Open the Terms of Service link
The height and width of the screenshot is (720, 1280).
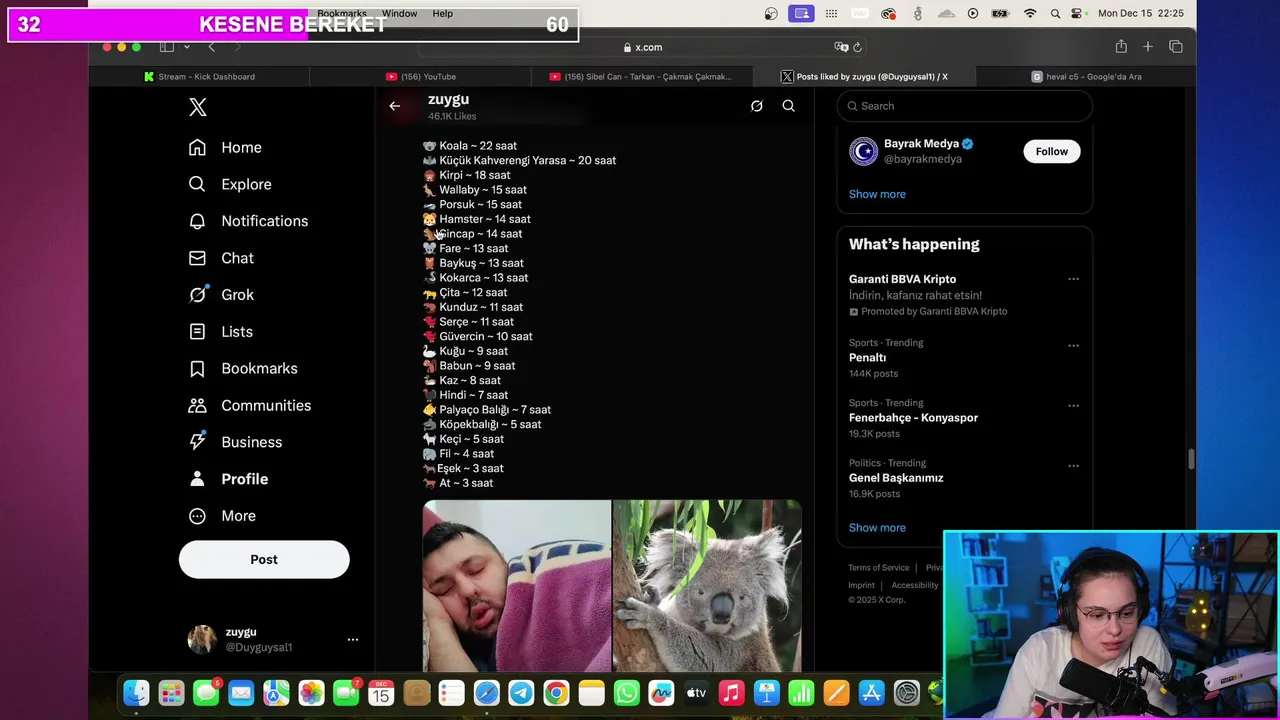(879, 568)
